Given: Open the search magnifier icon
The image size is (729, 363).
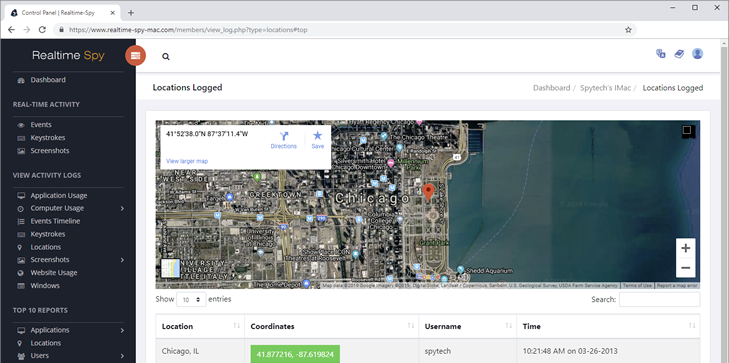Looking at the screenshot, I should [x=166, y=57].
